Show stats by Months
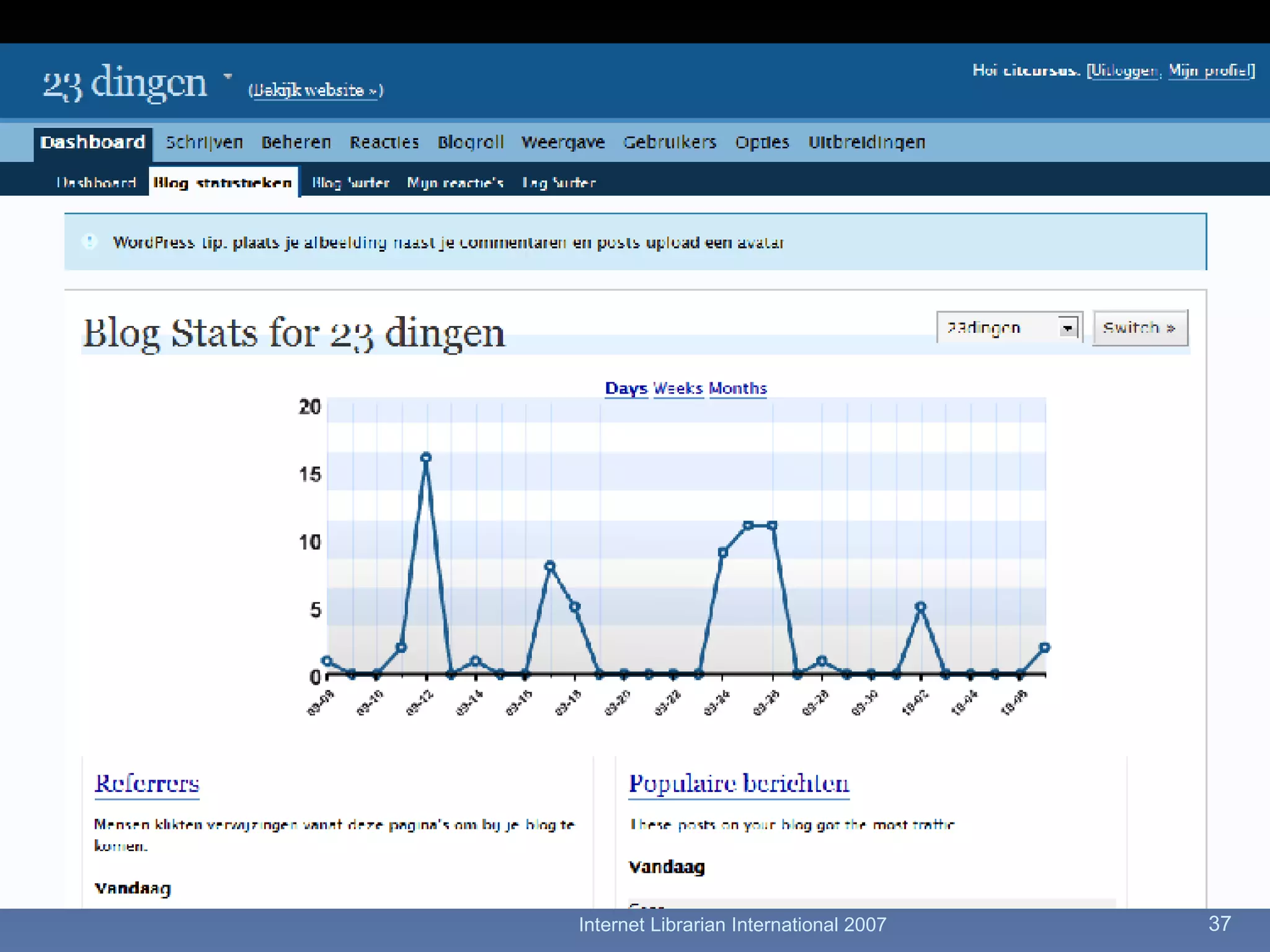This screenshot has width=1270, height=952. coord(737,389)
